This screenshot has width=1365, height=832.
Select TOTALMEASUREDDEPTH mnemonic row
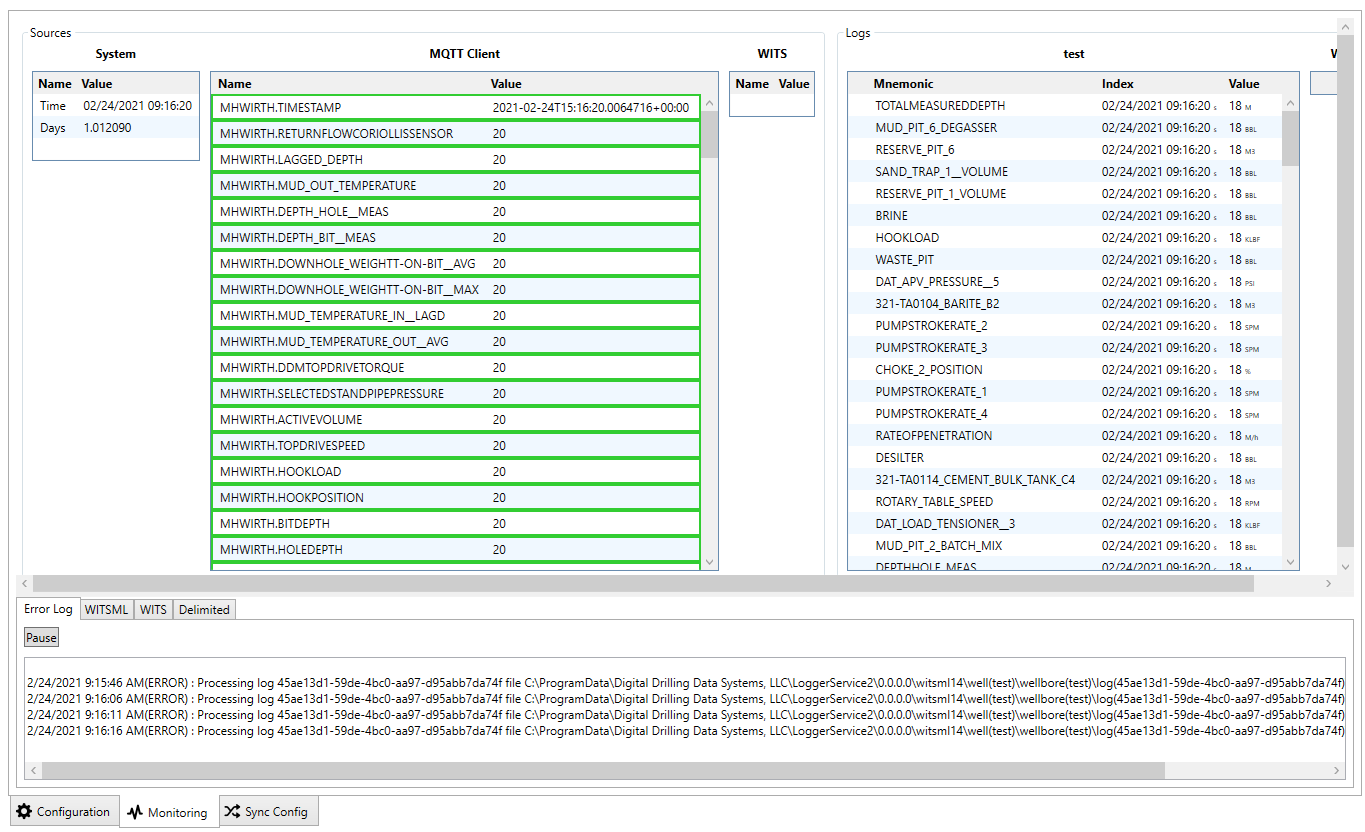[x=1065, y=105]
